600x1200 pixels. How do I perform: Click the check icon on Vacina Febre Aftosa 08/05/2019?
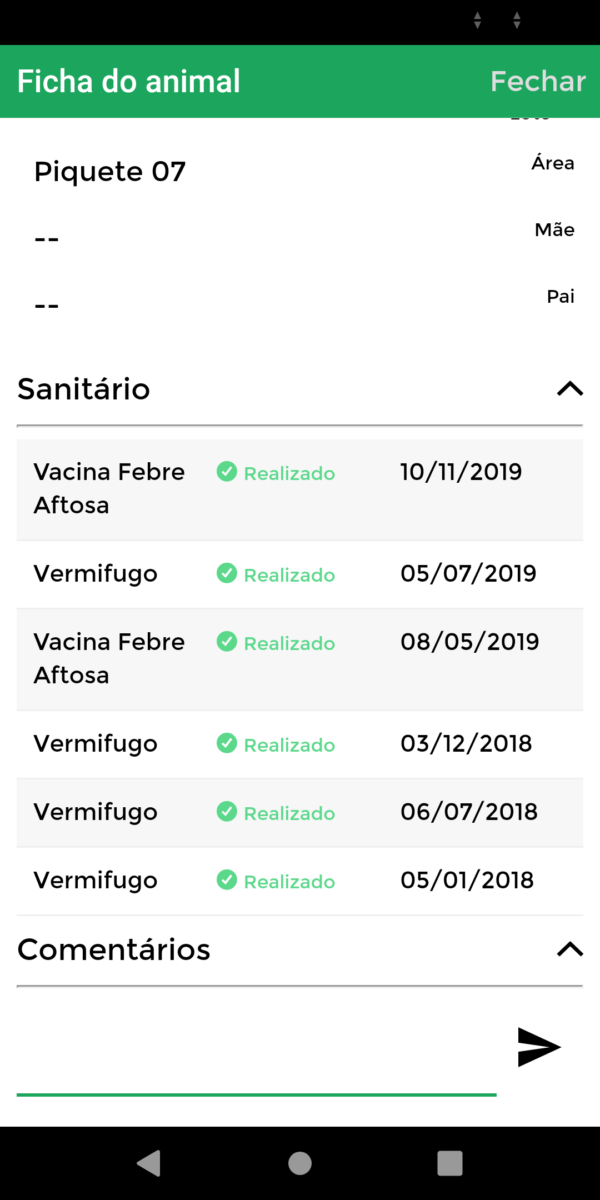coord(227,643)
